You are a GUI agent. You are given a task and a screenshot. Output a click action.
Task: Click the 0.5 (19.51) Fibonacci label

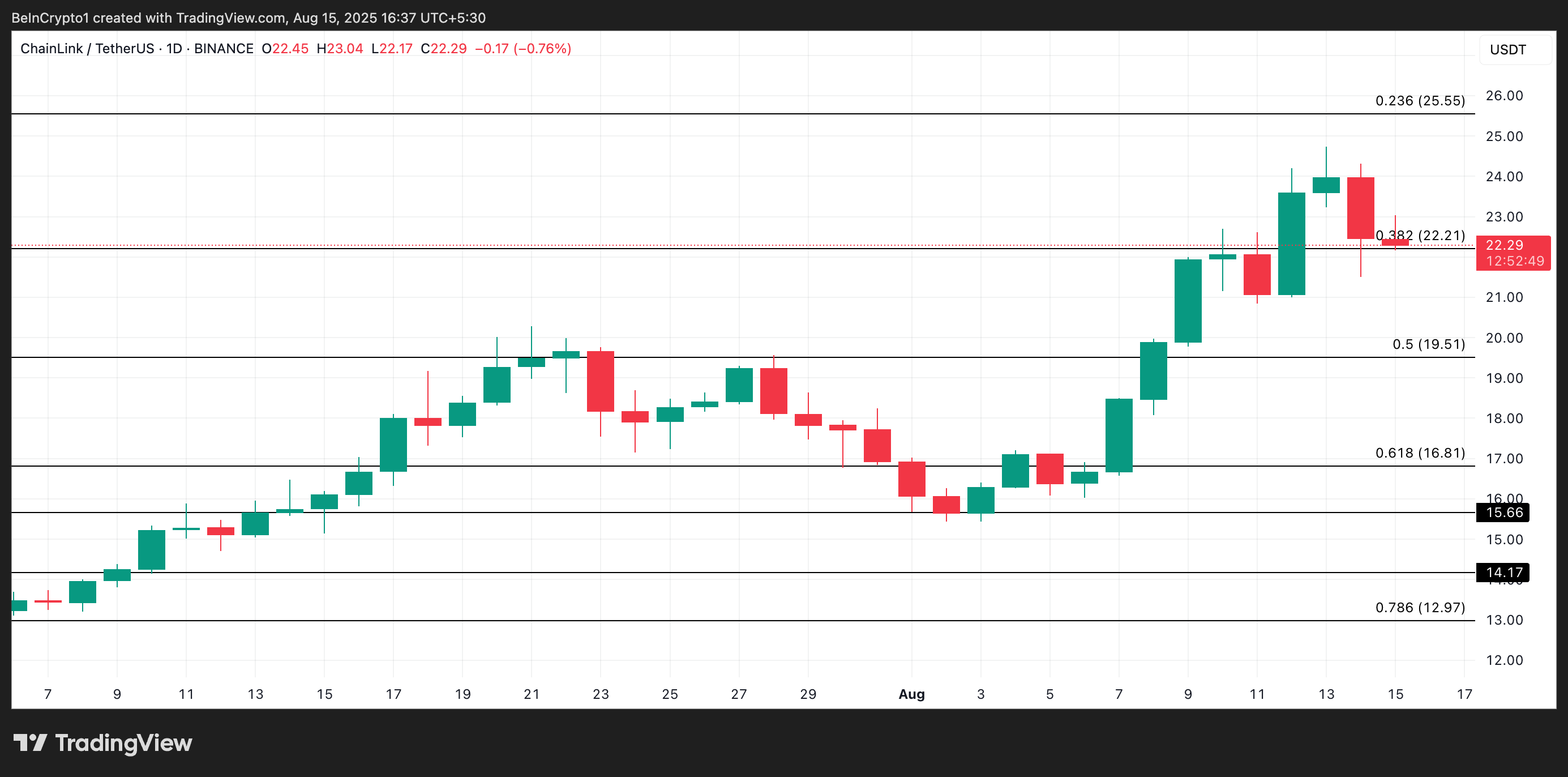click(1428, 344)
